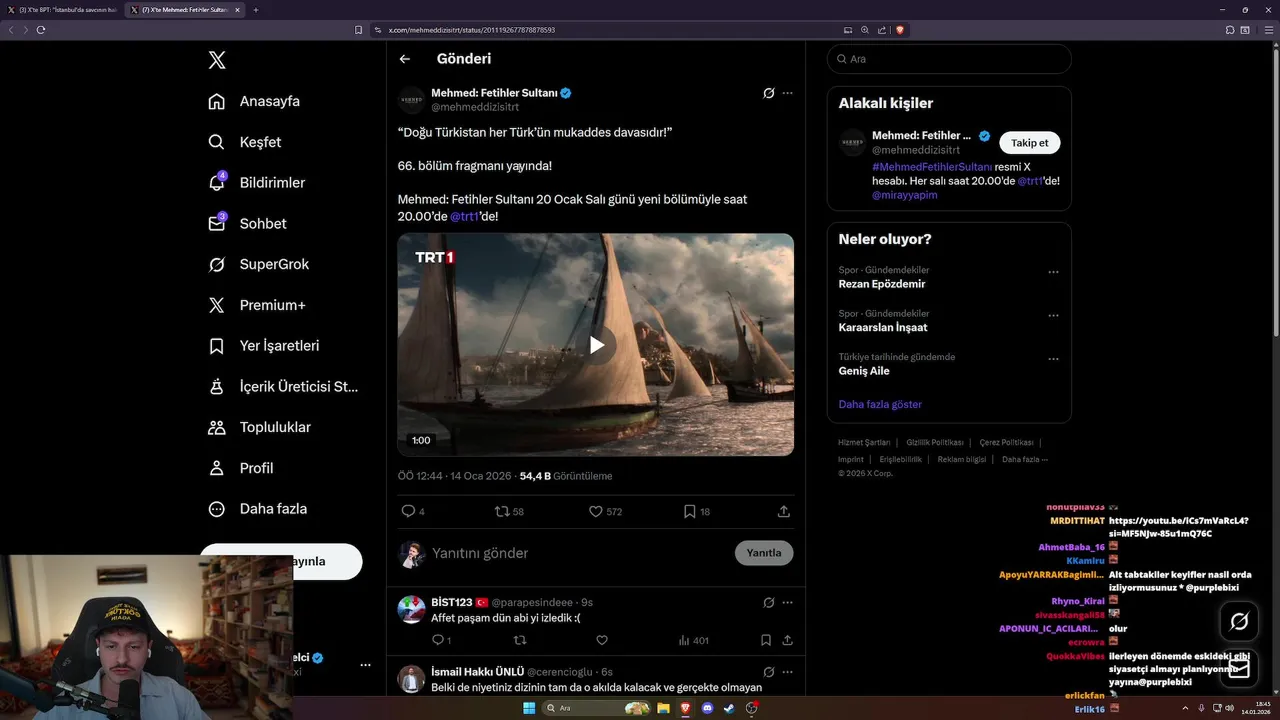Open more options on Mehmed's main post
Image resolution: width=1280 pixels, height=720 pixels.
click(x=788, y=93)
